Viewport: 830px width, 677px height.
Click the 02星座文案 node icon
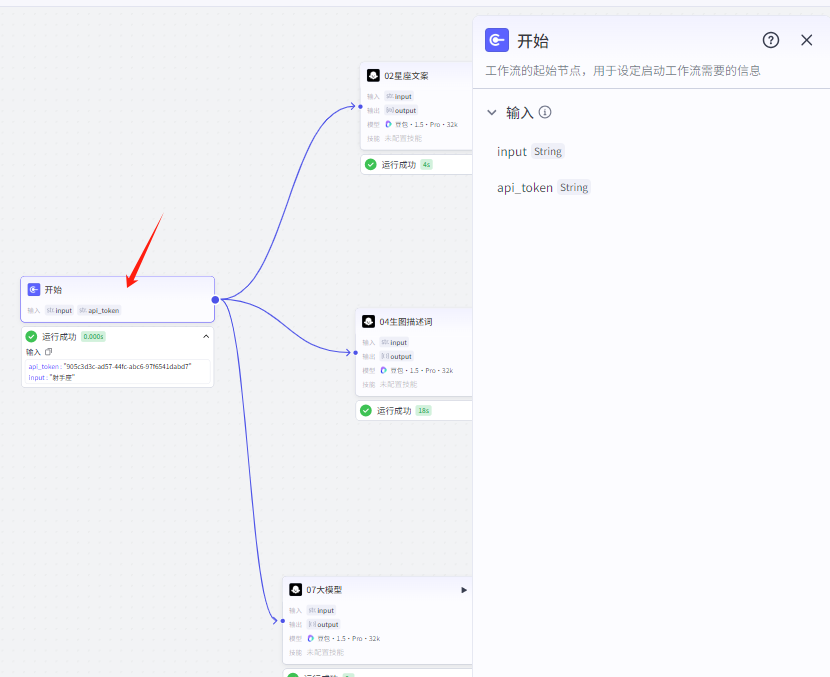373,76
